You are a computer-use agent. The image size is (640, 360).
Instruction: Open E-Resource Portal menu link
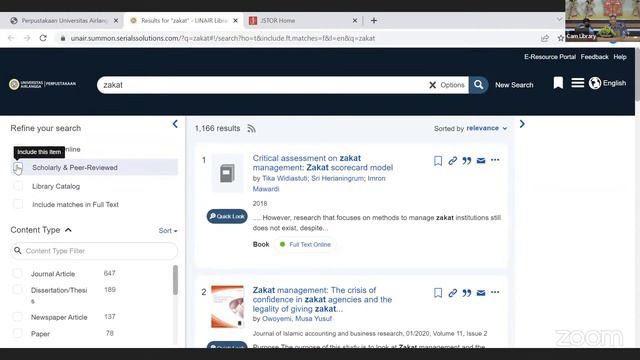550,57
